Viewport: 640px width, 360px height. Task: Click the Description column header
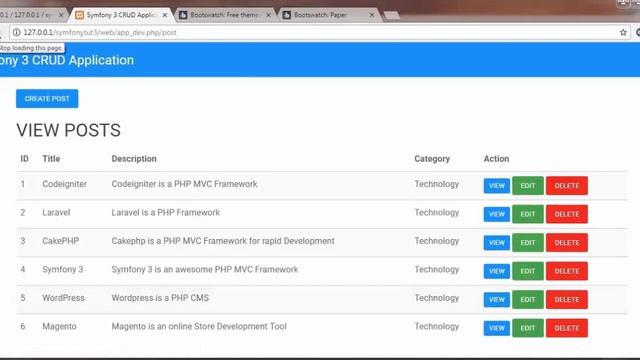[134, 159]
